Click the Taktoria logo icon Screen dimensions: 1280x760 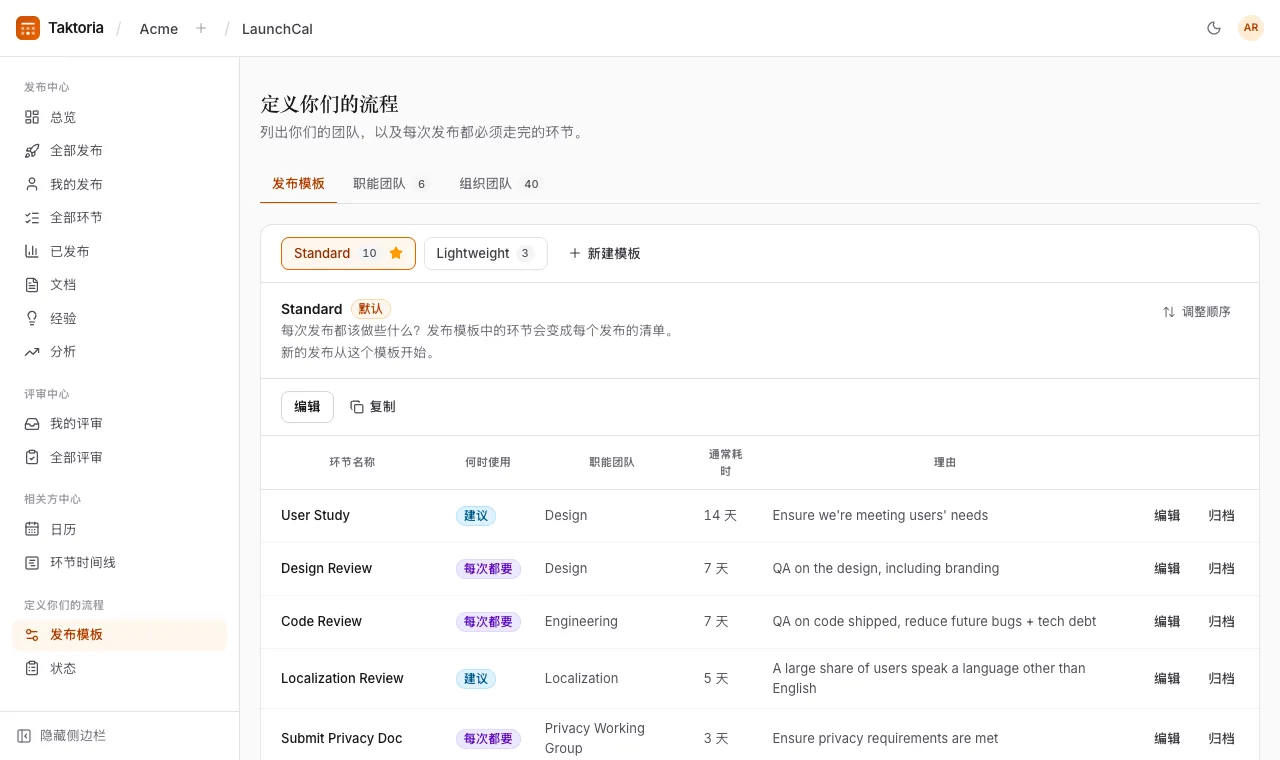pyautogui.click(x=28, y=28)
